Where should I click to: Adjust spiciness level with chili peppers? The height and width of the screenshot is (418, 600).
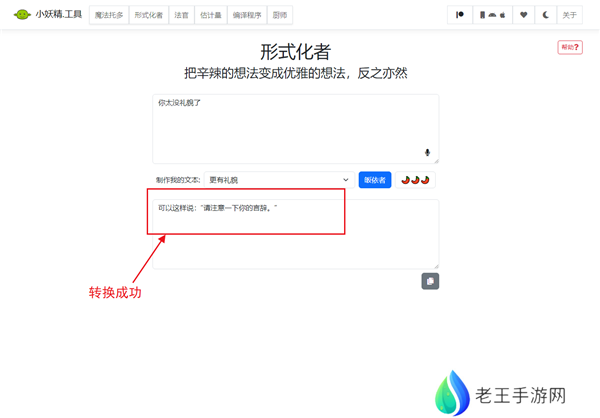(x=415, y=180)
